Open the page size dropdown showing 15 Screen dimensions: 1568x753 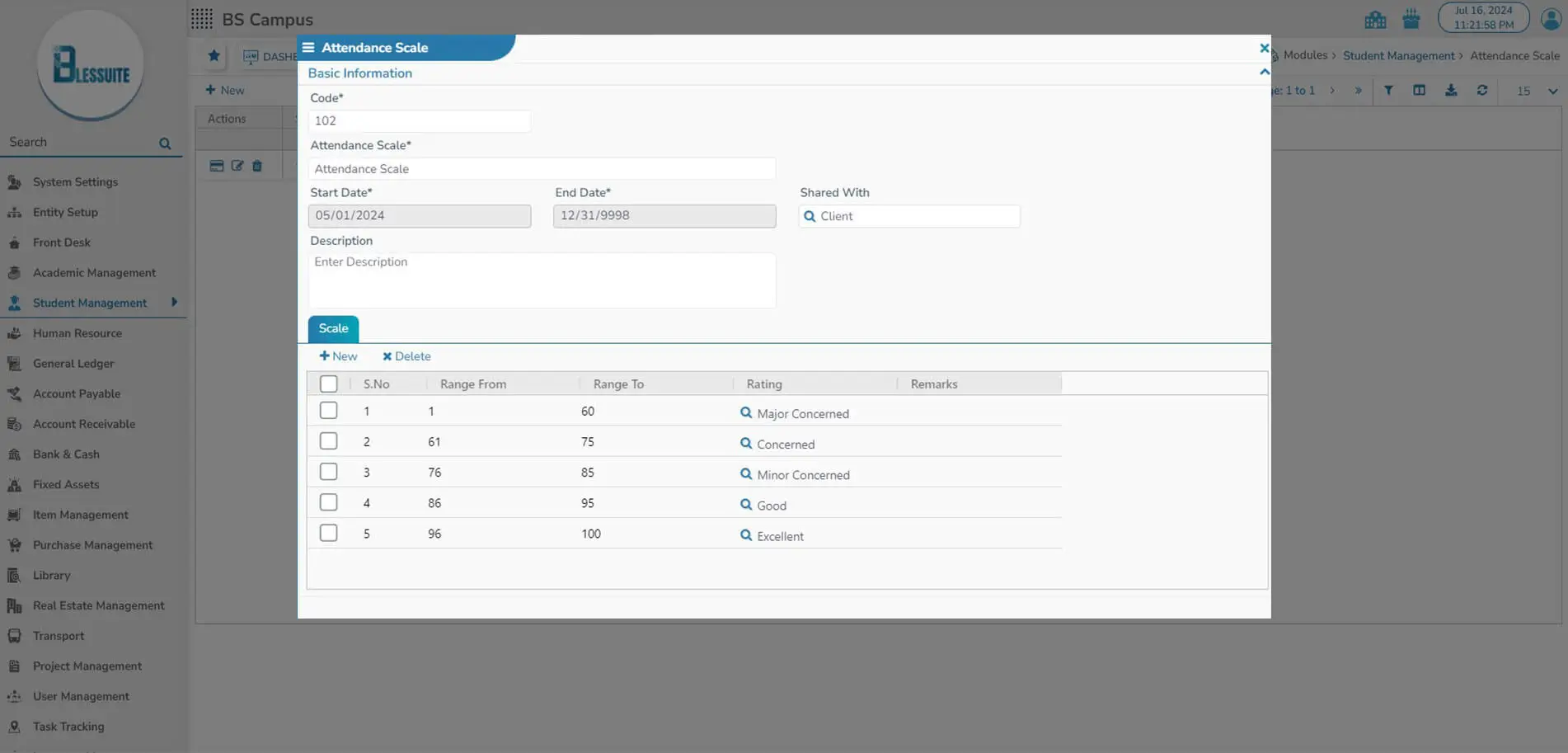tap(1552, 91)
